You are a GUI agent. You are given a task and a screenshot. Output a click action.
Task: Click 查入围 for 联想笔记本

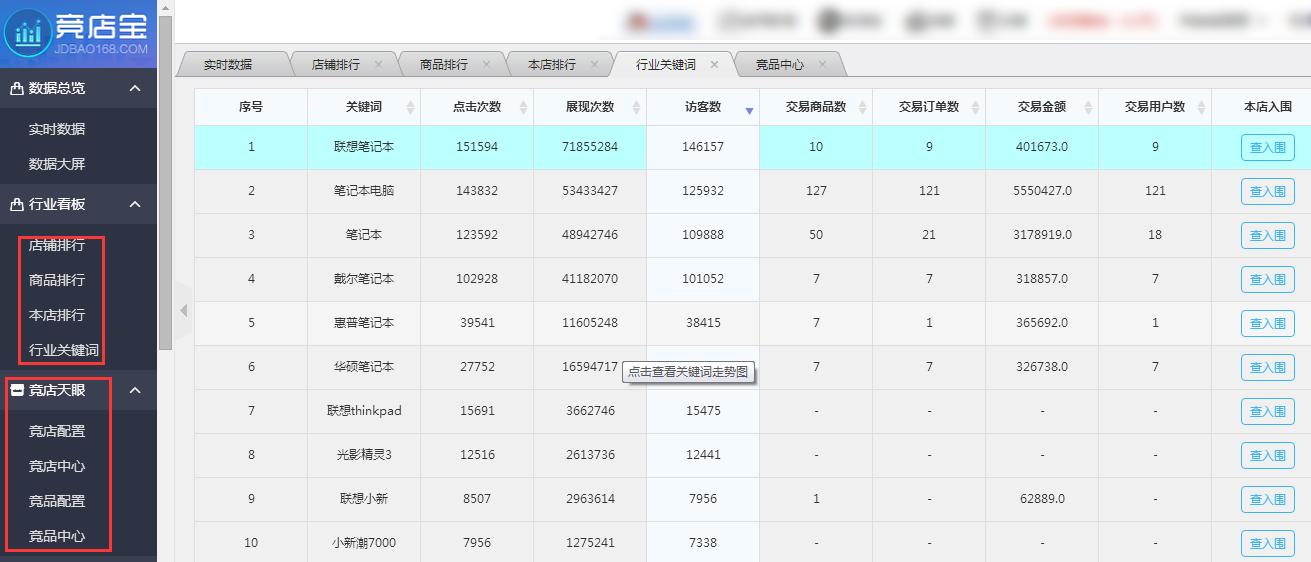pos(1268,148)
